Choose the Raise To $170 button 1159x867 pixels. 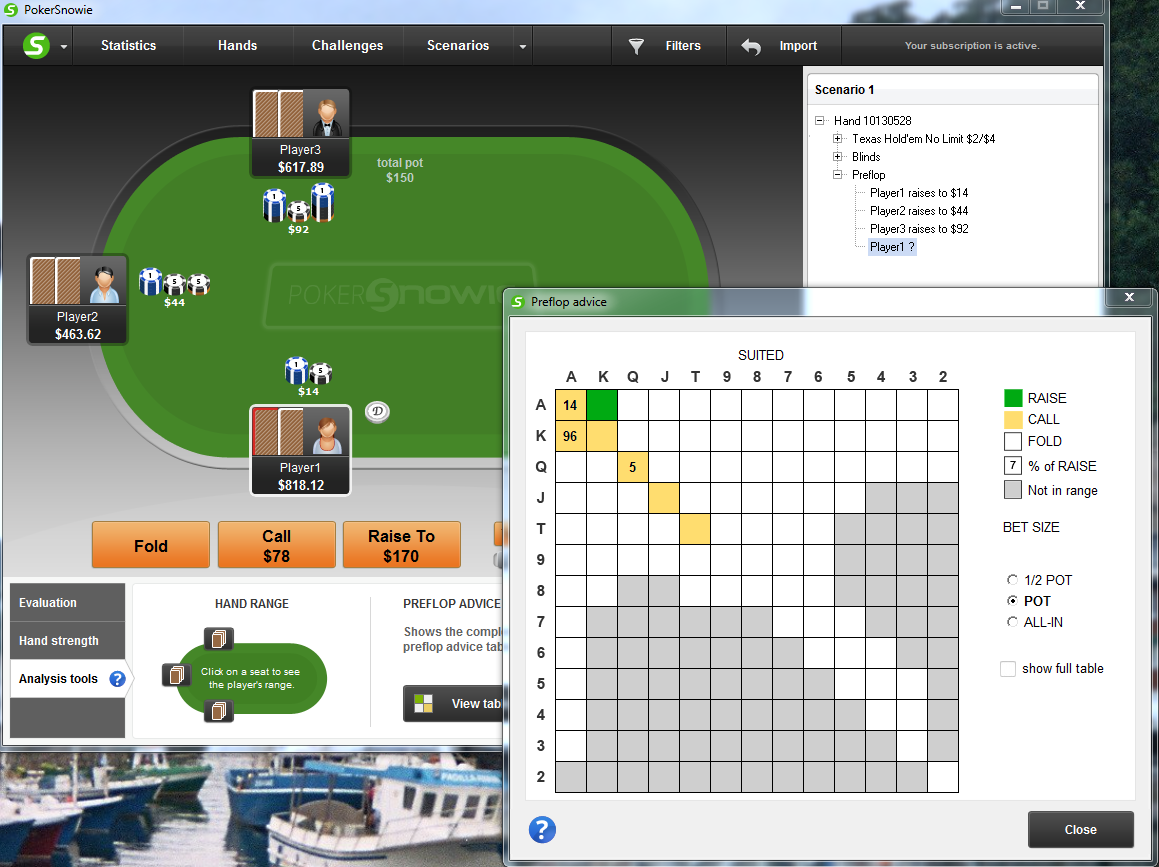point(401,545)
